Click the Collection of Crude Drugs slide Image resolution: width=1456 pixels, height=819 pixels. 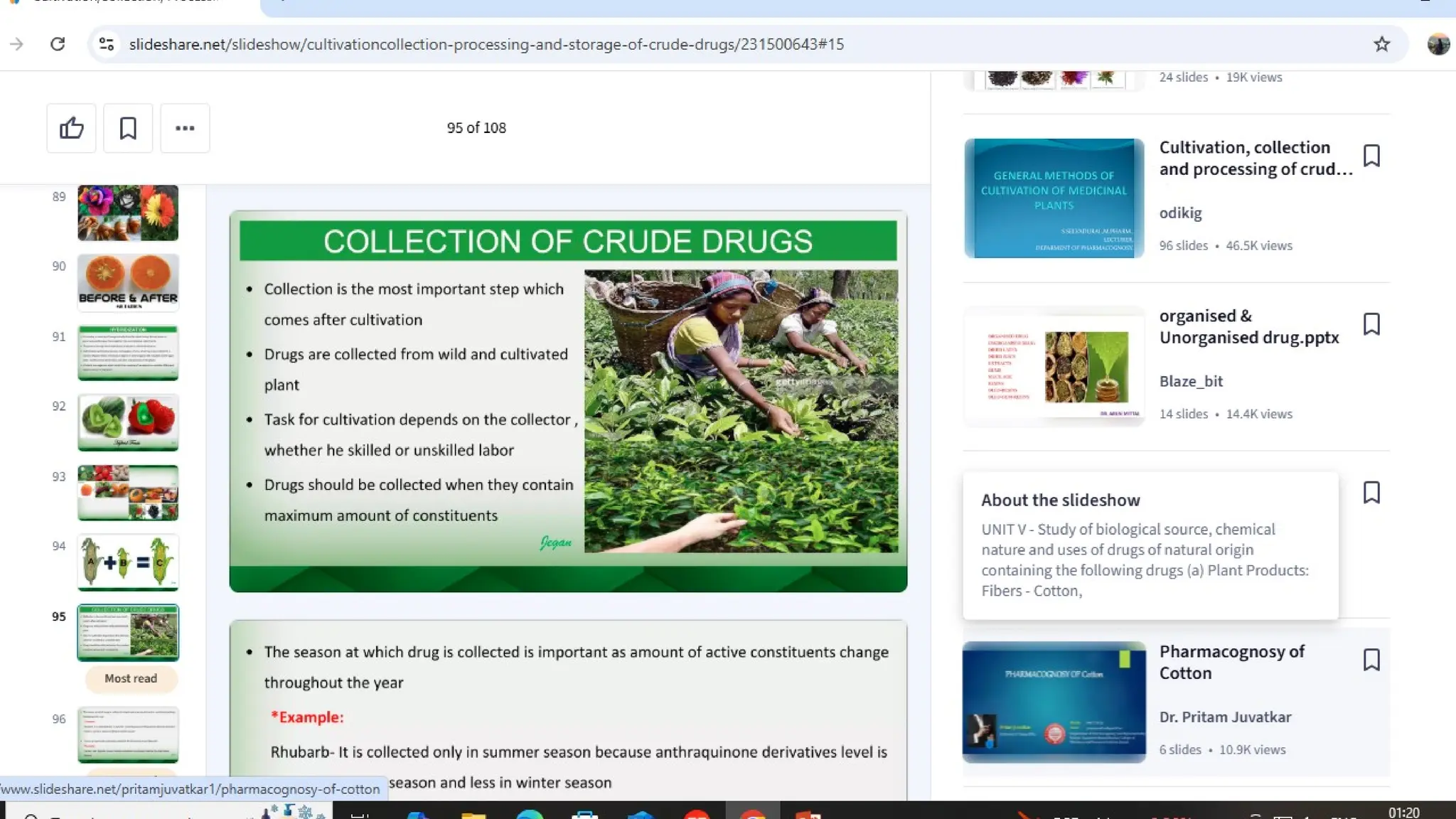click(x=568, y=401)
